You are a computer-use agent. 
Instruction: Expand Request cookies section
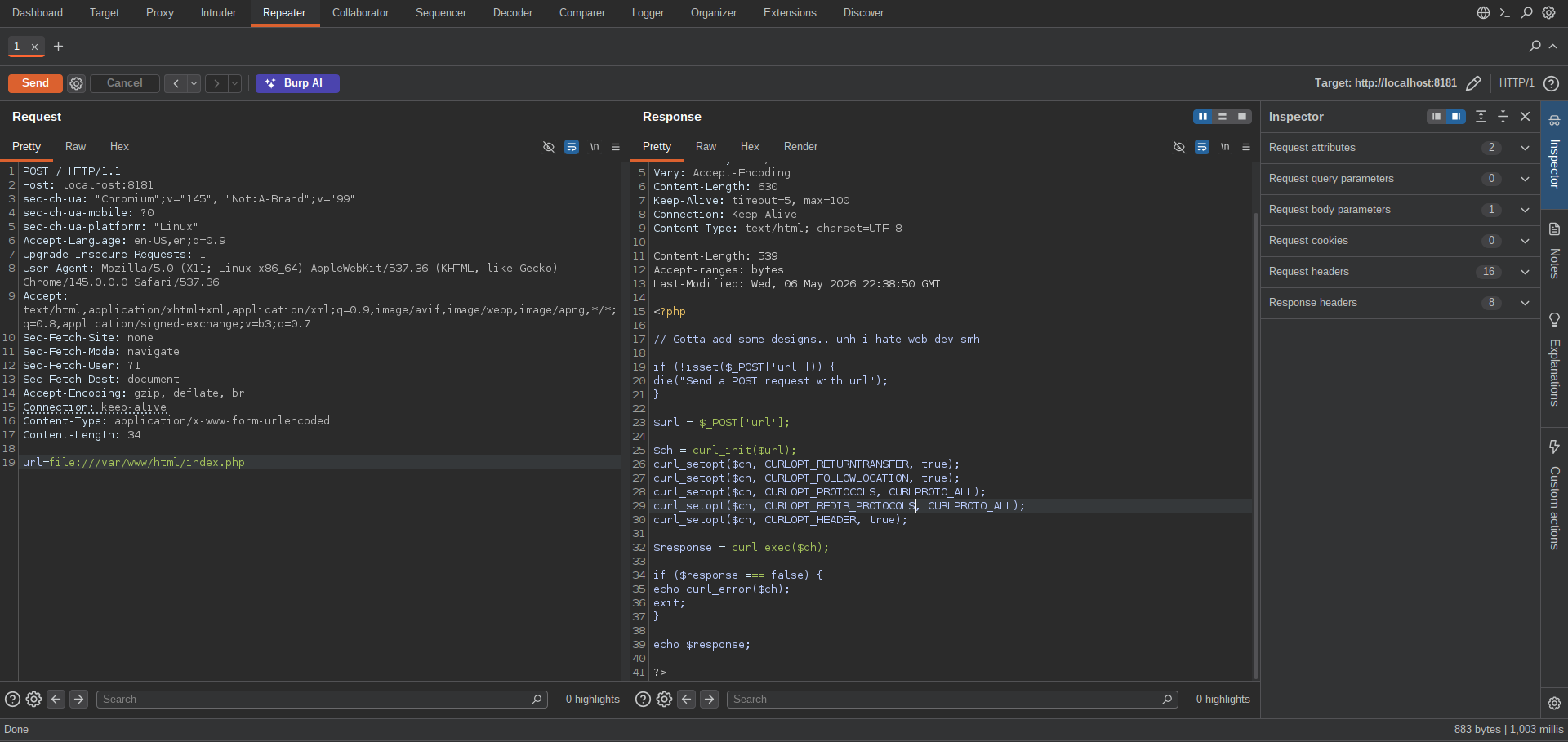click(1400, 241)
